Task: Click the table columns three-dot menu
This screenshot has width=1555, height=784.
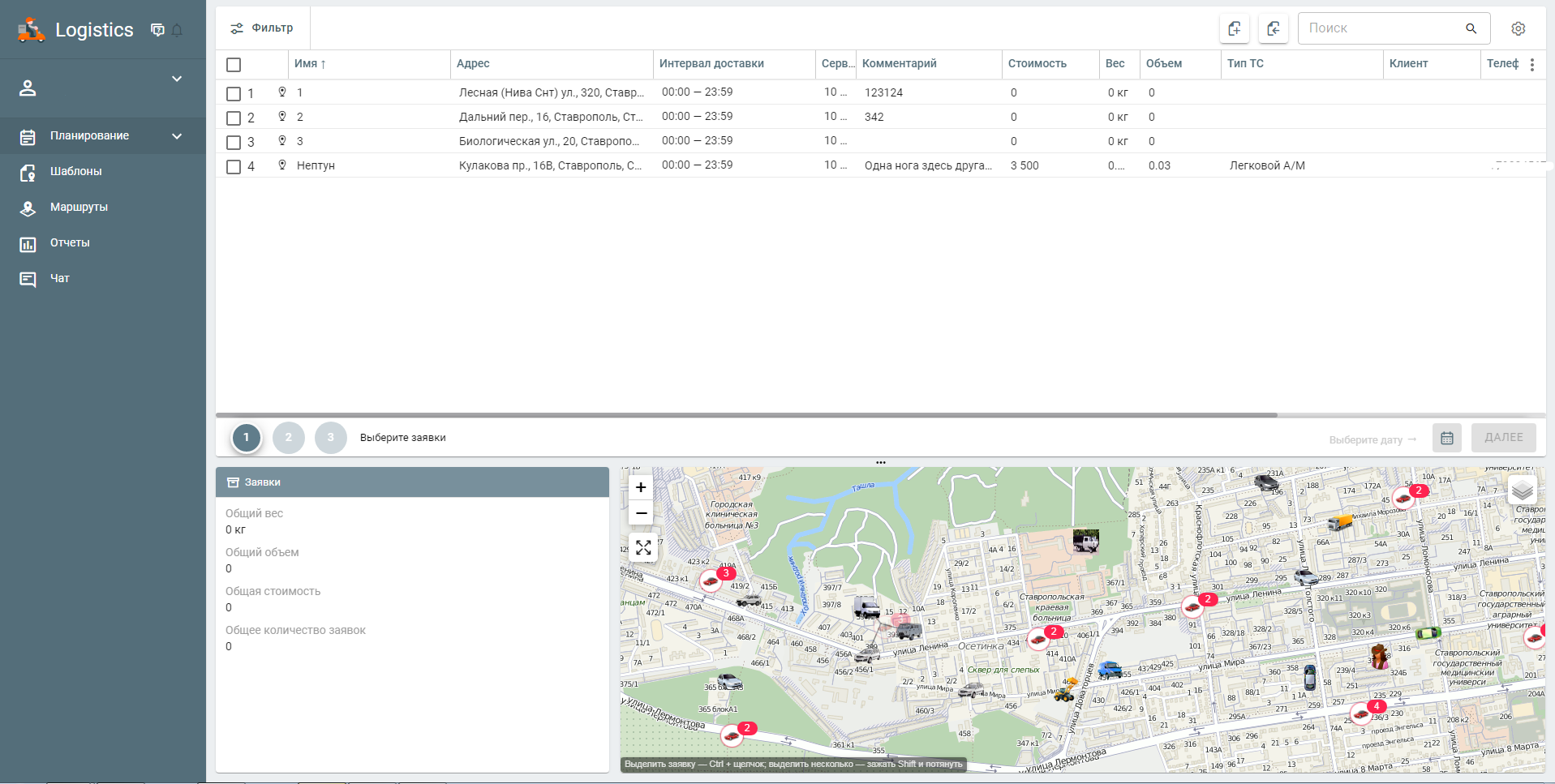Action: 1531,65
